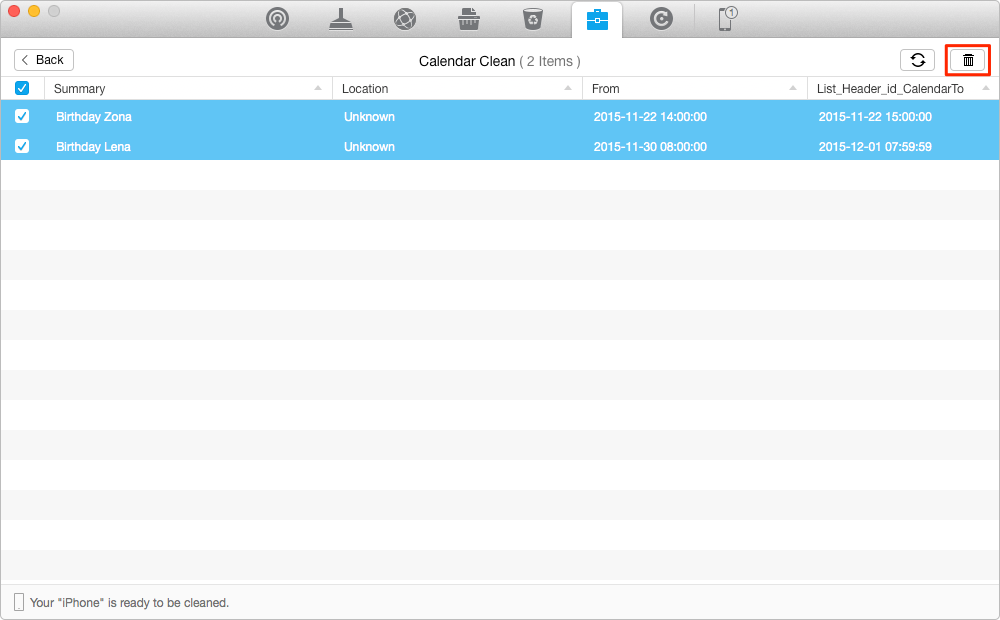1000x620 pixels.
Task: Open the Quick Clean radar tab icon
Action: [277, 18]
